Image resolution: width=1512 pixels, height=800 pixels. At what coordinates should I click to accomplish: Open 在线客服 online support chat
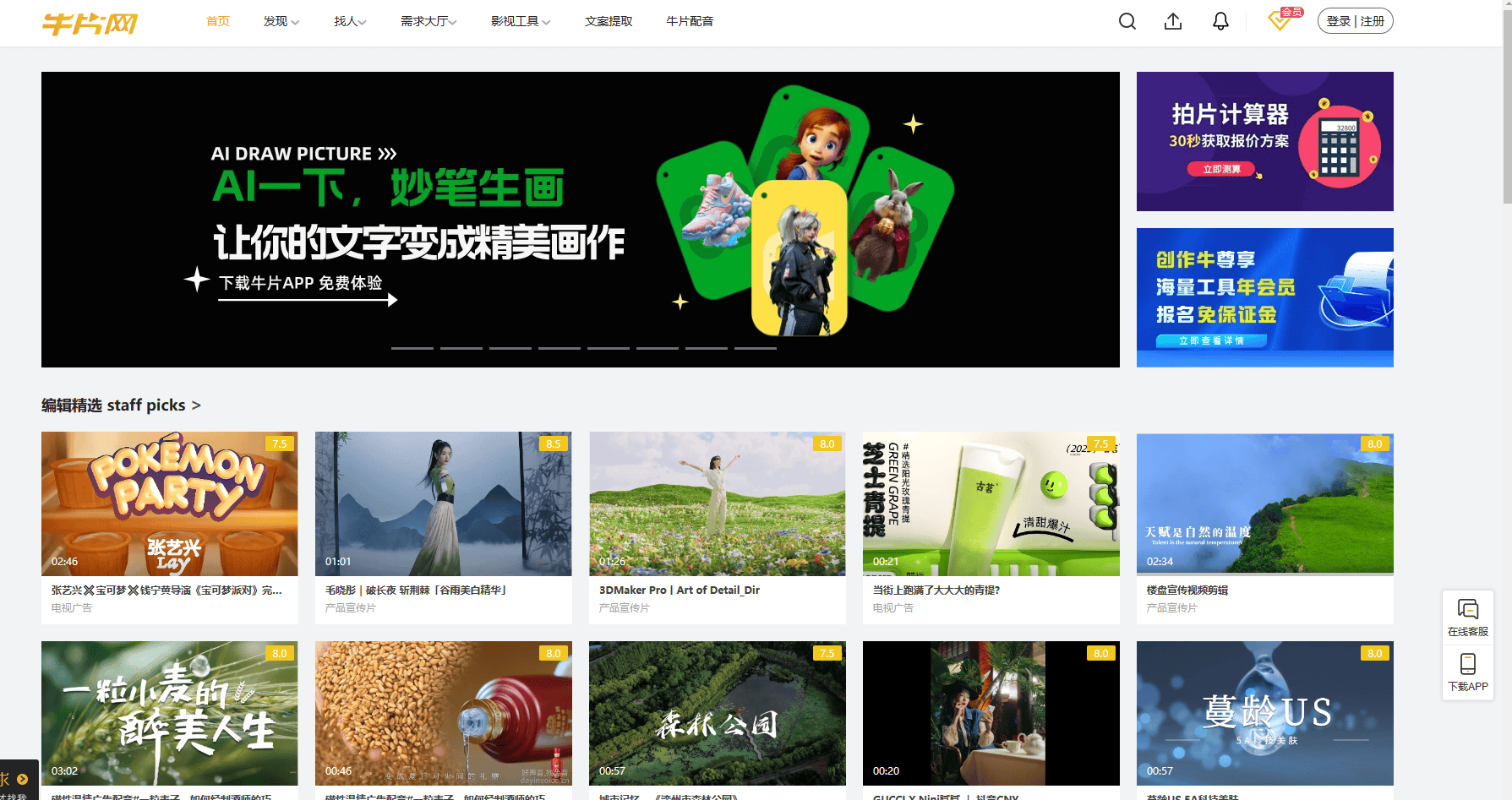pyautogui.click(x=1467, y=617)
